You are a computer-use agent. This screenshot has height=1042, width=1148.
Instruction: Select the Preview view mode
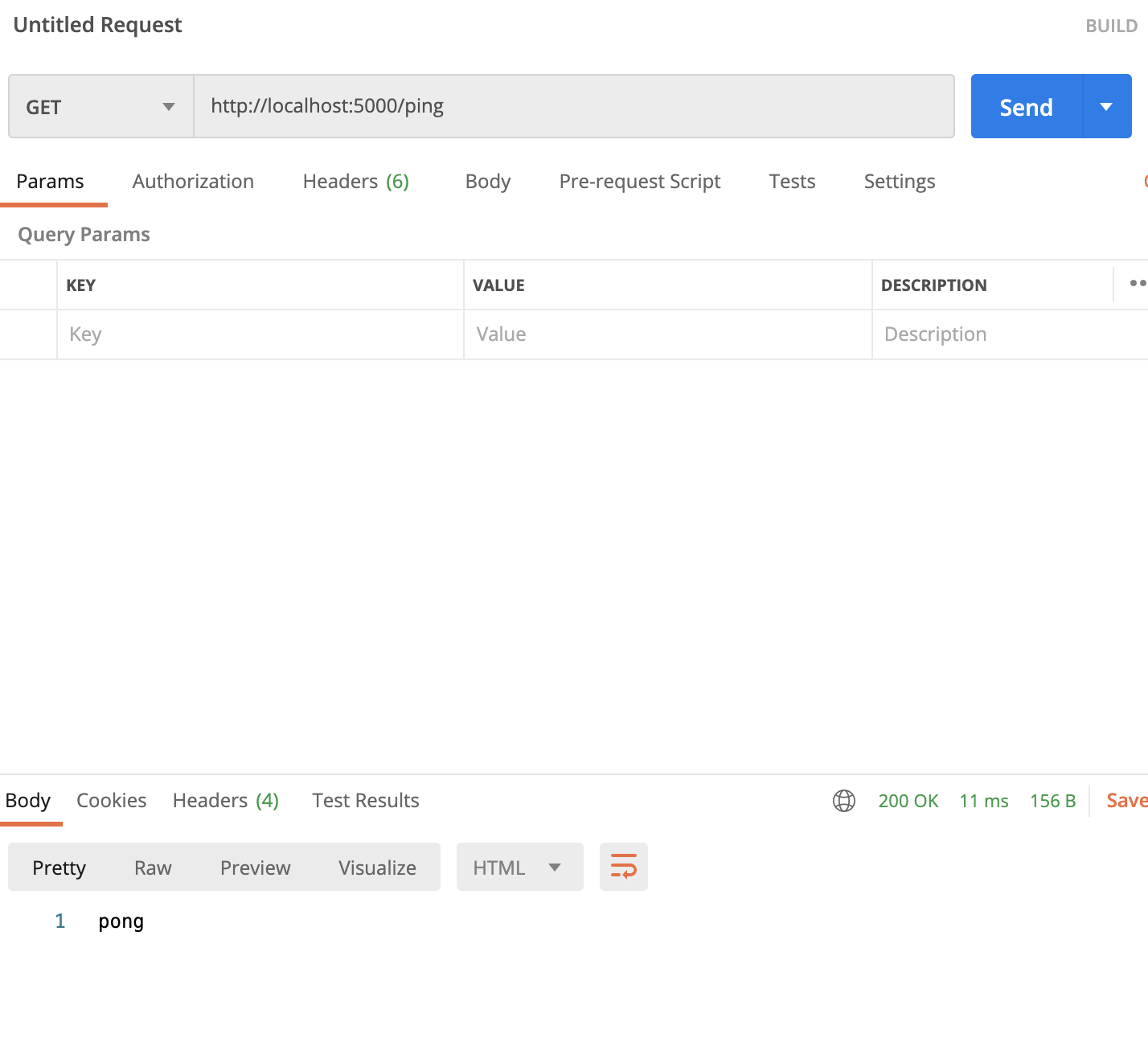pyautogui.click(x=256, y=868)
